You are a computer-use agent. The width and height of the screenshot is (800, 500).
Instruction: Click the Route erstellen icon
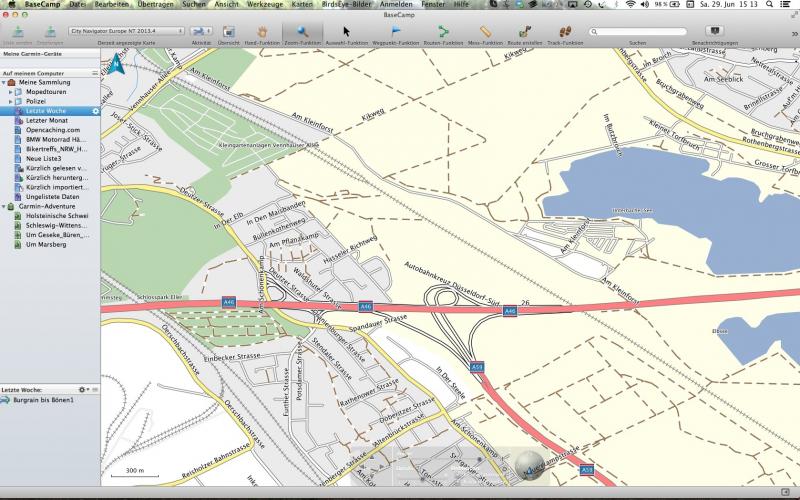point(524,32)
